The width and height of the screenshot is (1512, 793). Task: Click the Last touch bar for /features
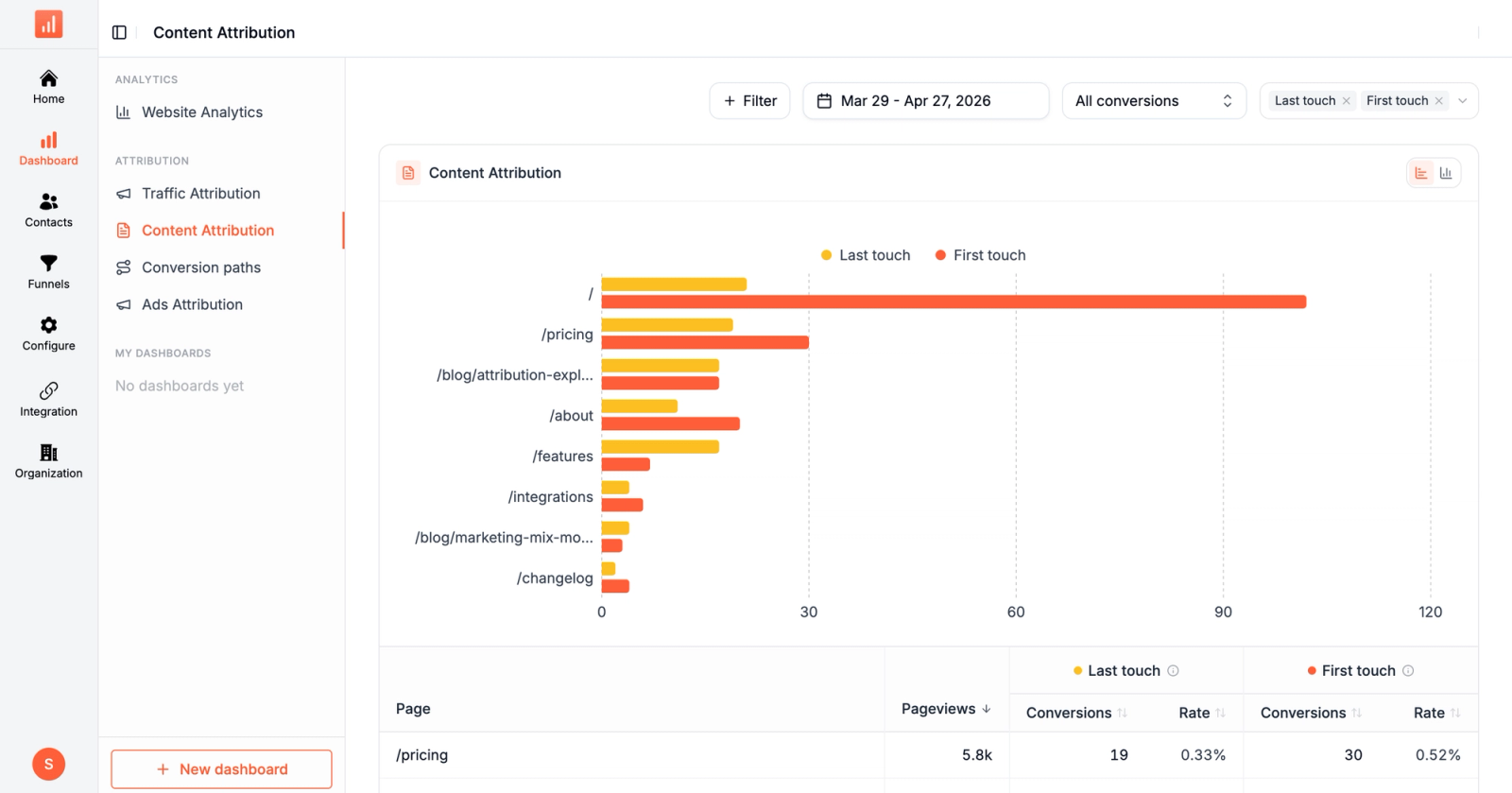[x=661, y=447]
